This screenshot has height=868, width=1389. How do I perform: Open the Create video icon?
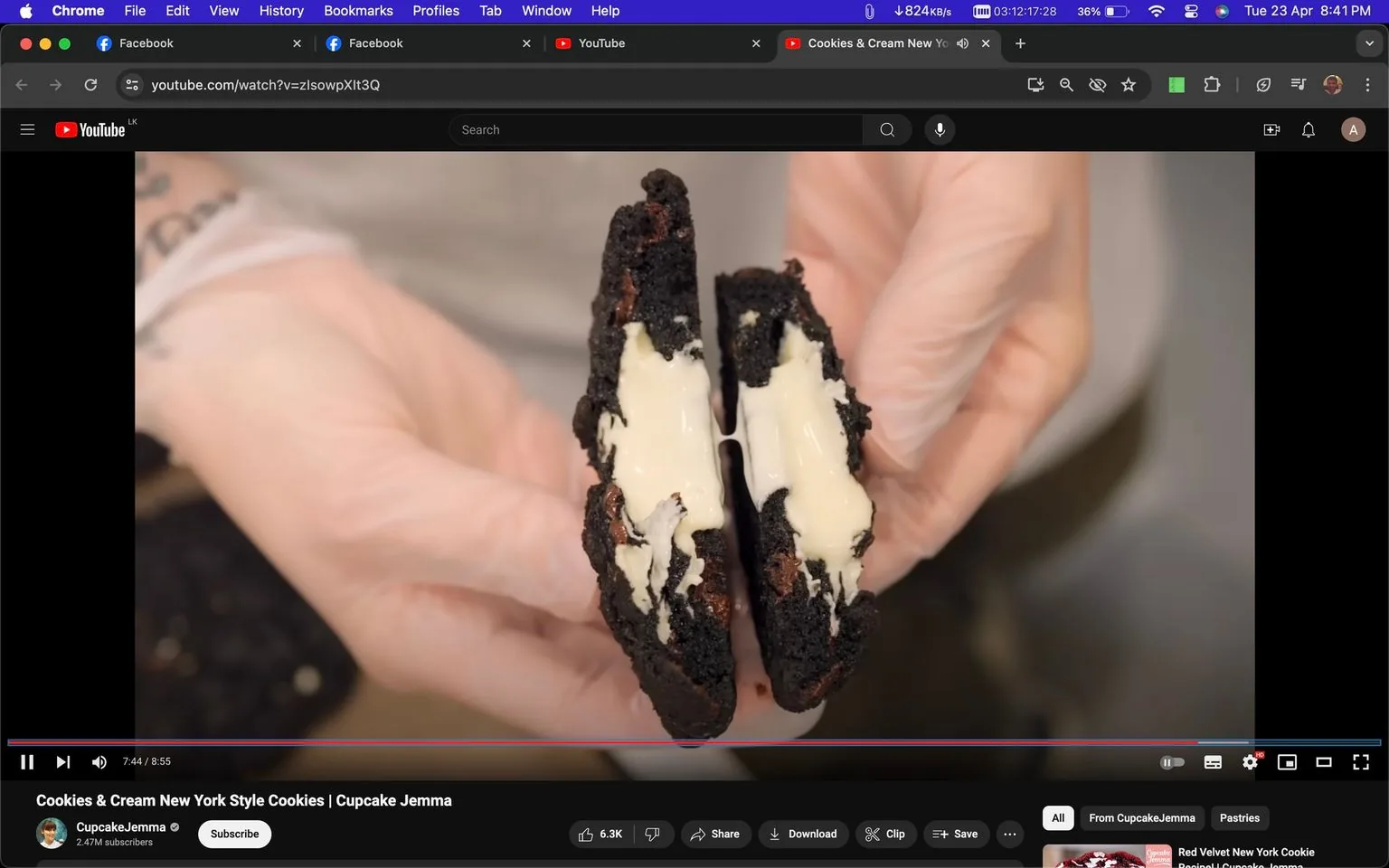tap(1271, 129)
